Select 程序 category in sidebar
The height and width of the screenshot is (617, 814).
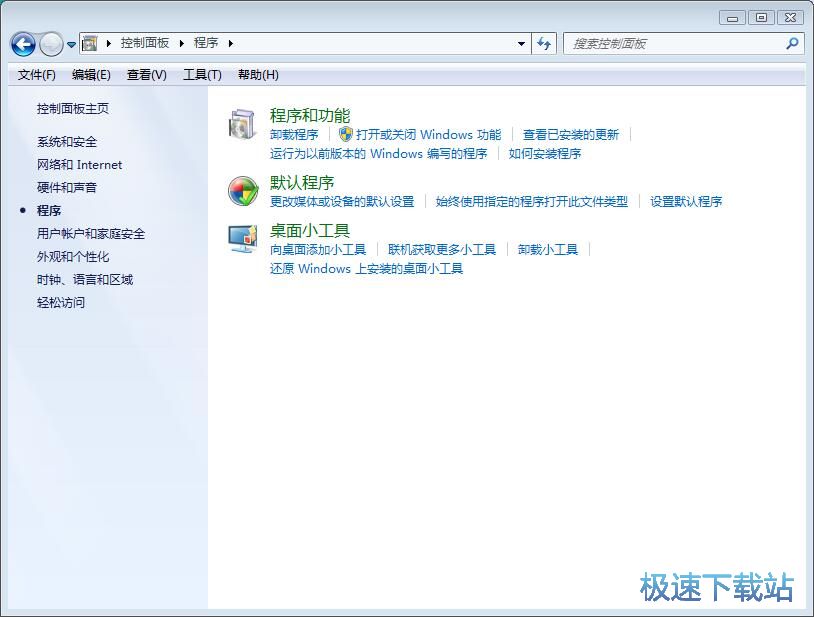click(x=49, y=211)
